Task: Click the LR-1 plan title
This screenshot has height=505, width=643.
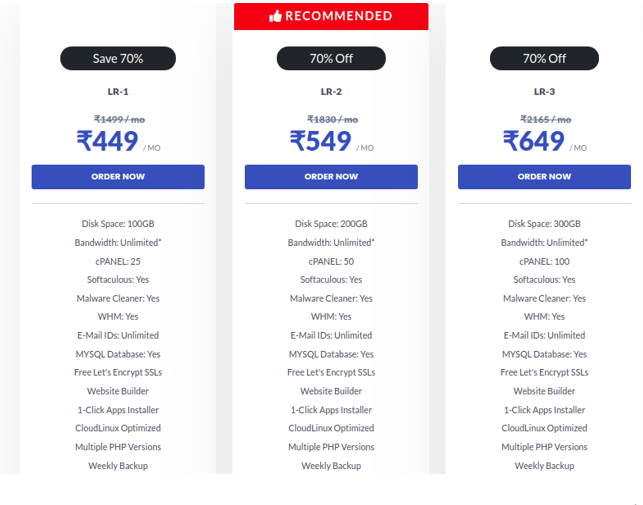Action: [118, 92]
